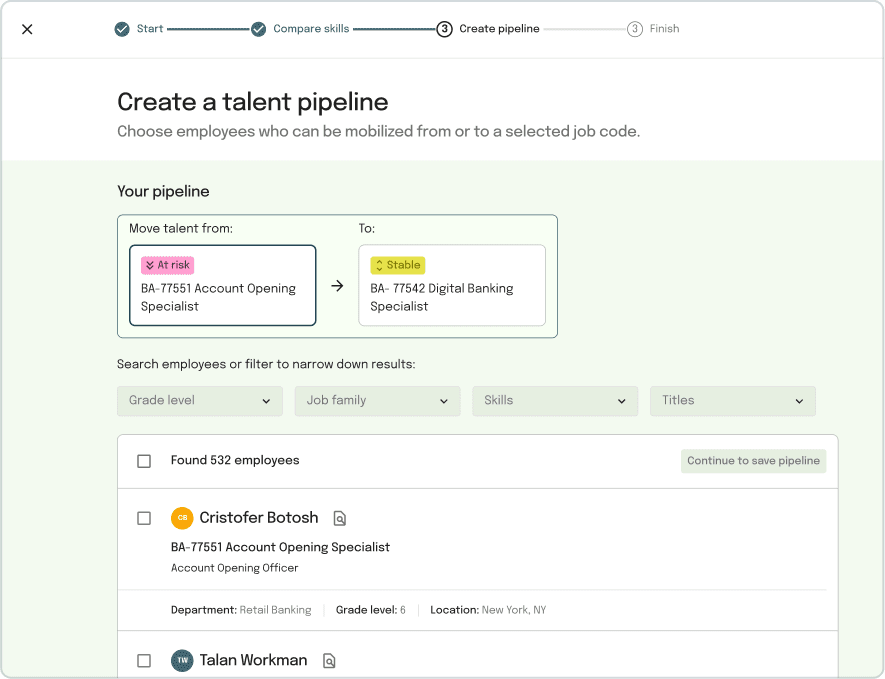The height and width of the screenshot is (679, 885).
Task: Click the Compare skills step checkmark icon
Action: click(x=259, y=29)
